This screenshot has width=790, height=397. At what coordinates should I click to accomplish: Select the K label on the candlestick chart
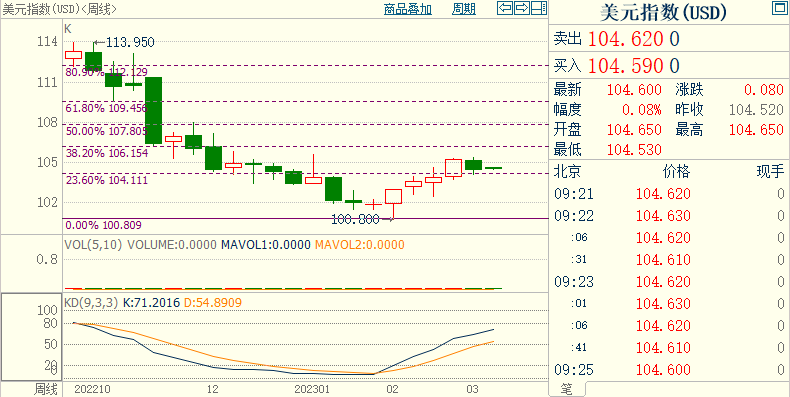tap(68, 29)
